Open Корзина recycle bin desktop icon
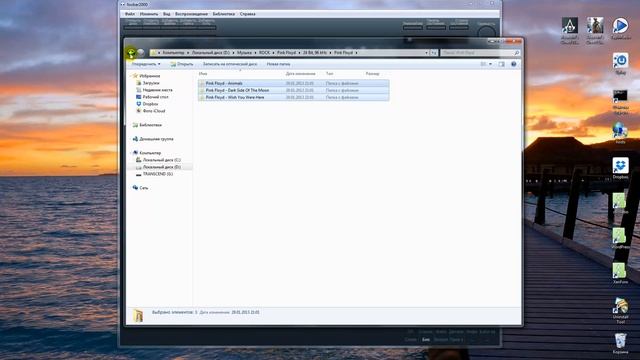 click(620, 343)
